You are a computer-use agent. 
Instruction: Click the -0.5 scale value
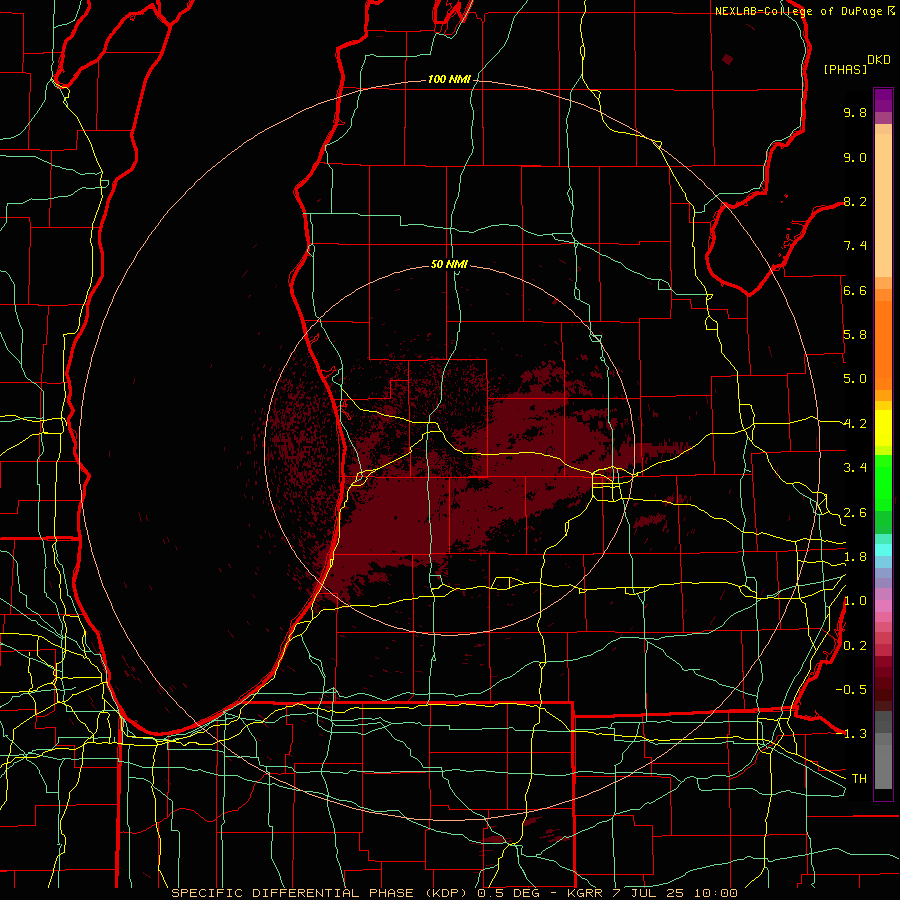pos(851,689)
